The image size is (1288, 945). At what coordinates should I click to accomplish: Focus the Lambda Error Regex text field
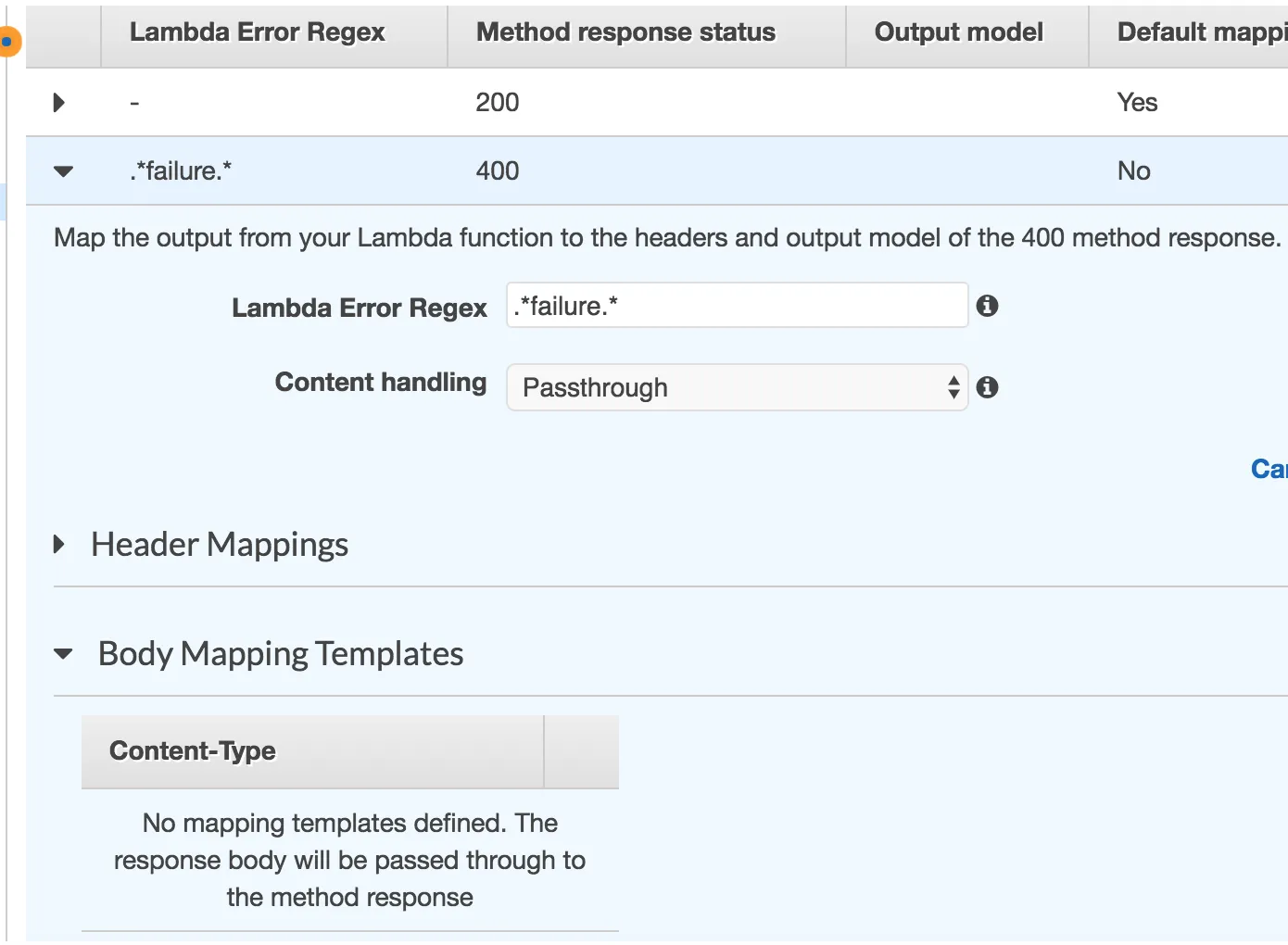737,306
